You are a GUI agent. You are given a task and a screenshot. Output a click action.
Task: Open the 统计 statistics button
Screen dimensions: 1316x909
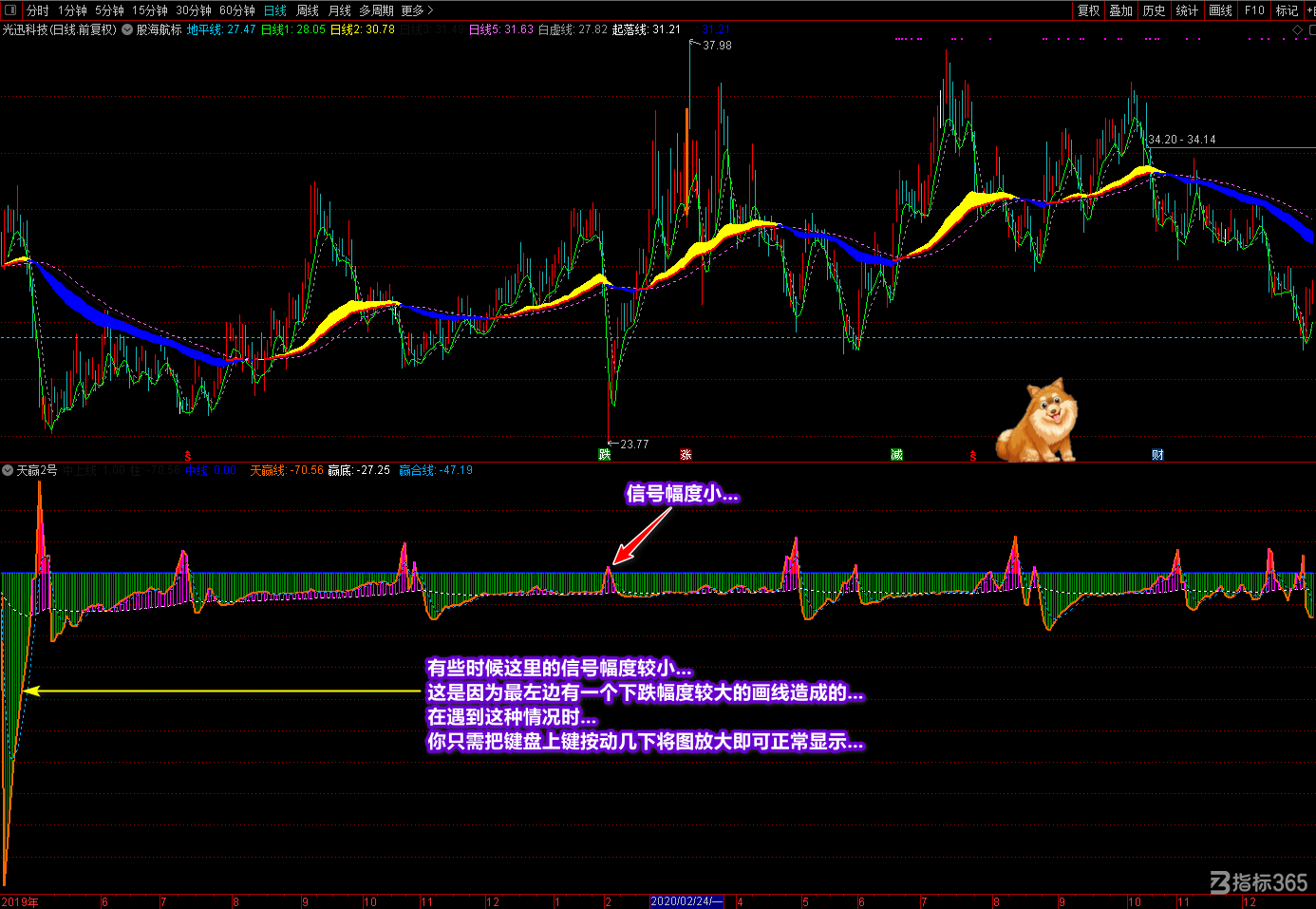(1187, 10)
